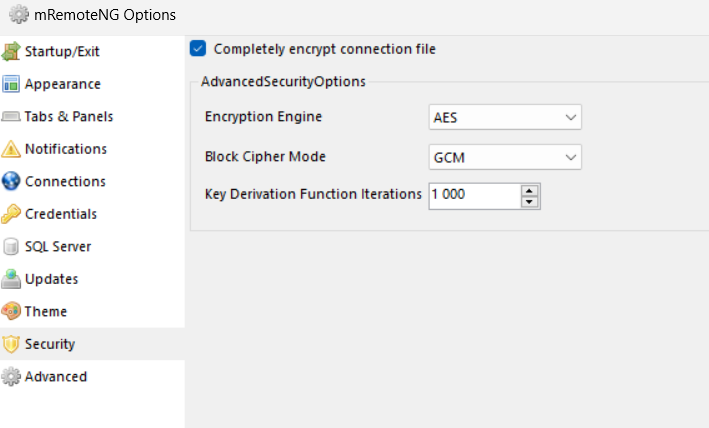Screen dimensions: 709x428
Task: Select the Appearance page icon
Action: pyautogui.click(x=11, y=84)
